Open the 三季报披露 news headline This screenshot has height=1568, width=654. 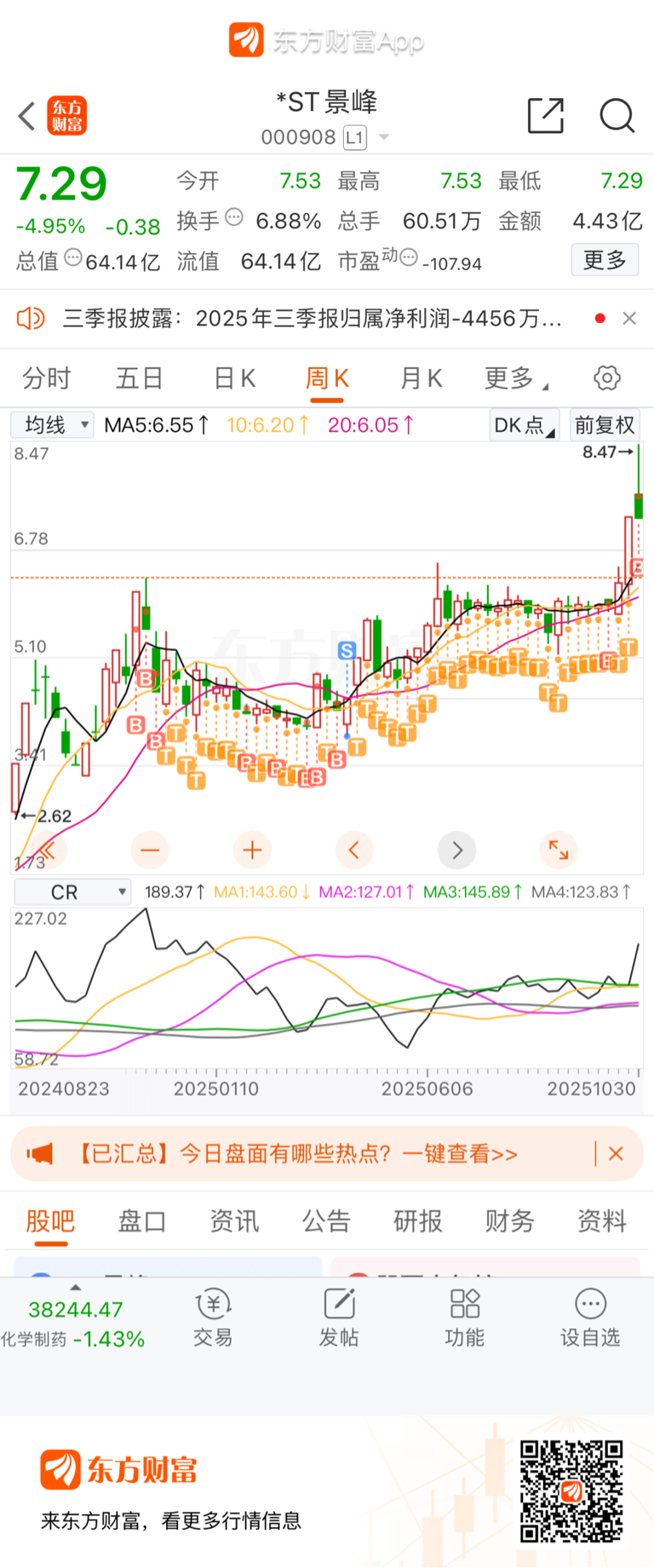pos(312,319)
